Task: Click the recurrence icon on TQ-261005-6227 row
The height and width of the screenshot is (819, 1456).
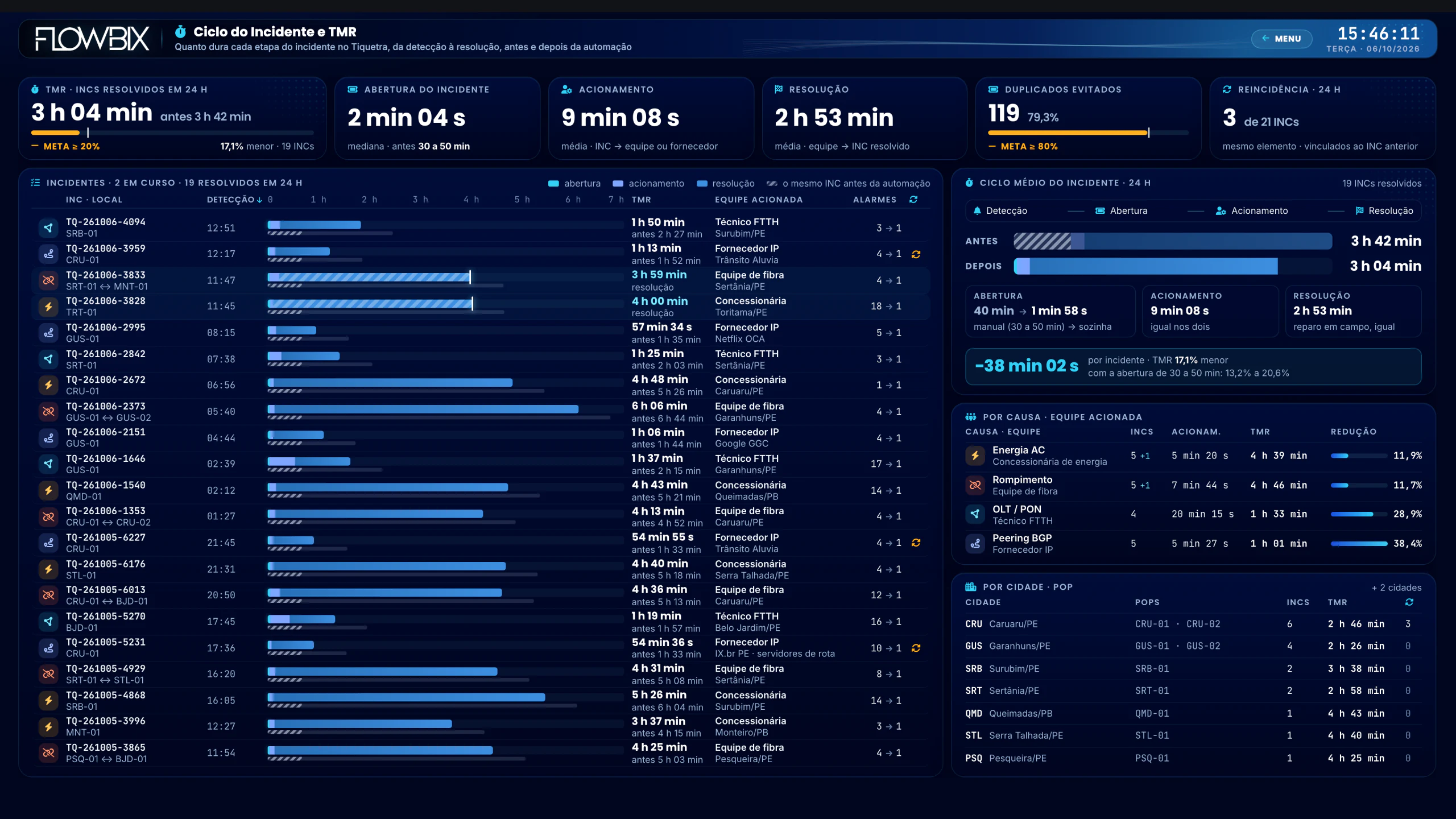Action: pos(916,543)
